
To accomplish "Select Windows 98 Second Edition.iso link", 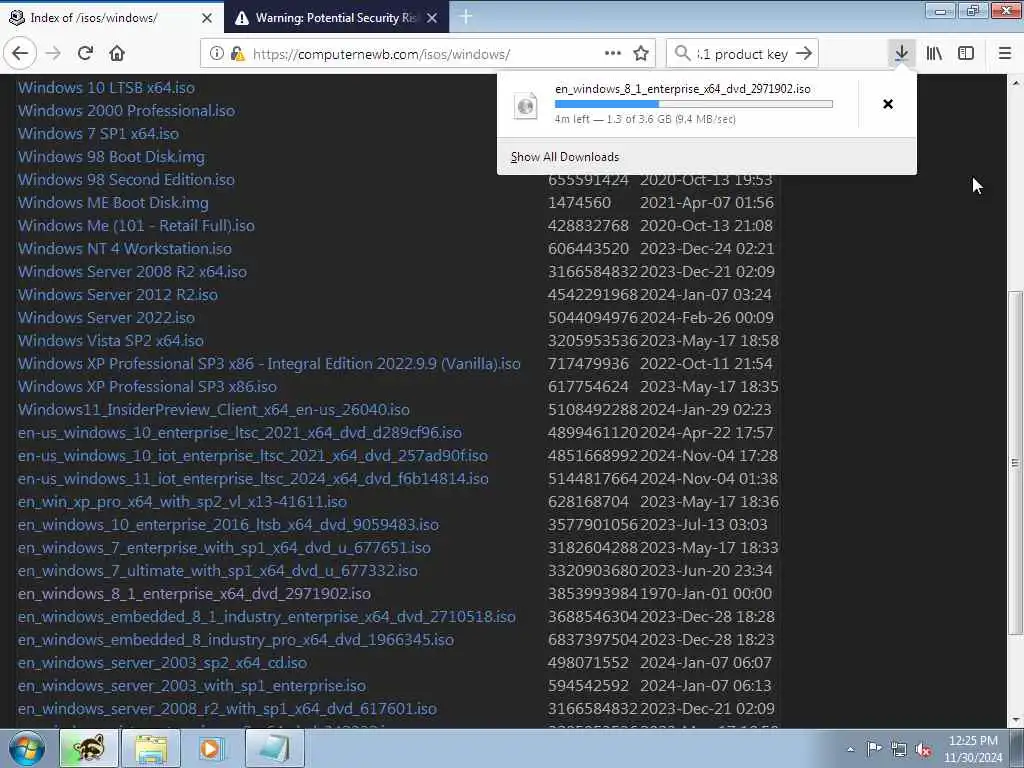I will coord(126,180).
